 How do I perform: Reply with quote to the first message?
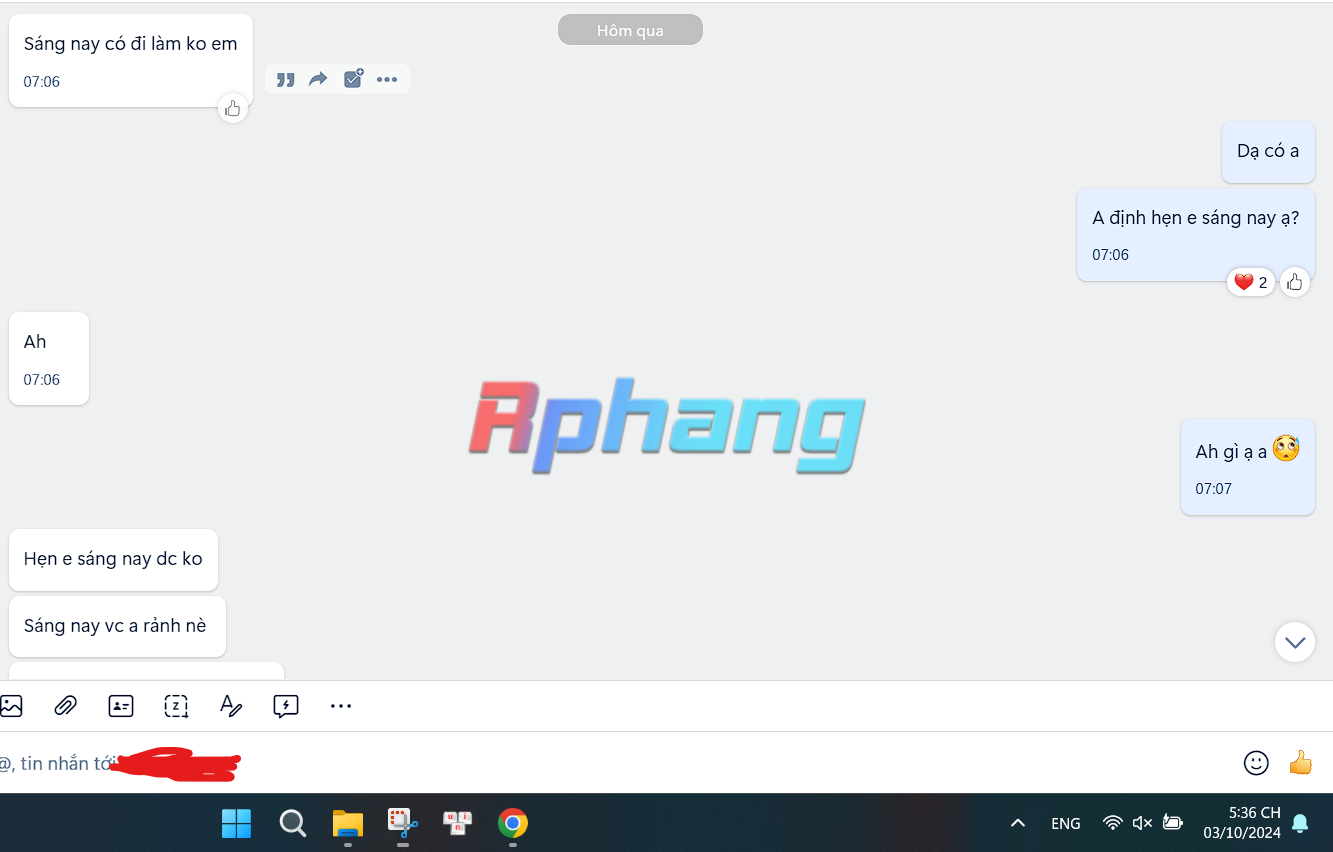(x=286, y=80)
